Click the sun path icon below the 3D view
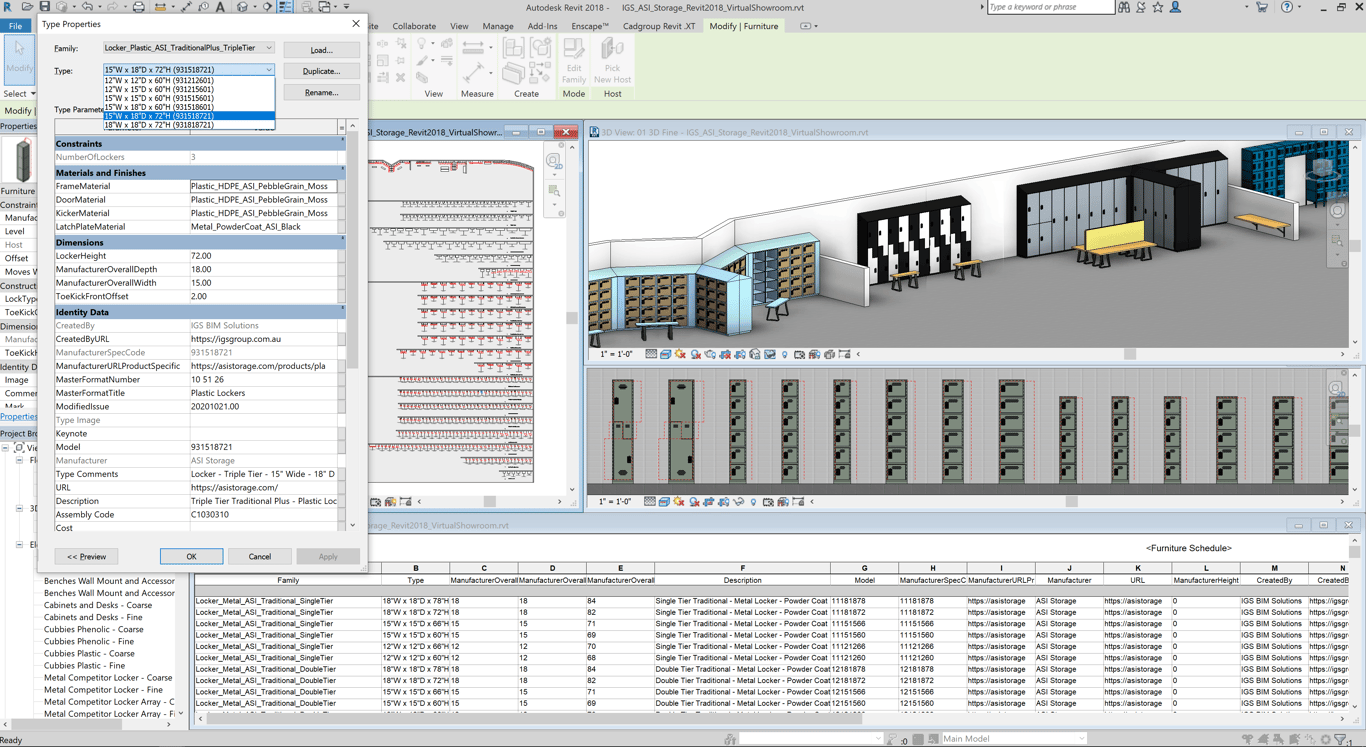This screenshot has width=1366, height=747. tap(678, 353)
